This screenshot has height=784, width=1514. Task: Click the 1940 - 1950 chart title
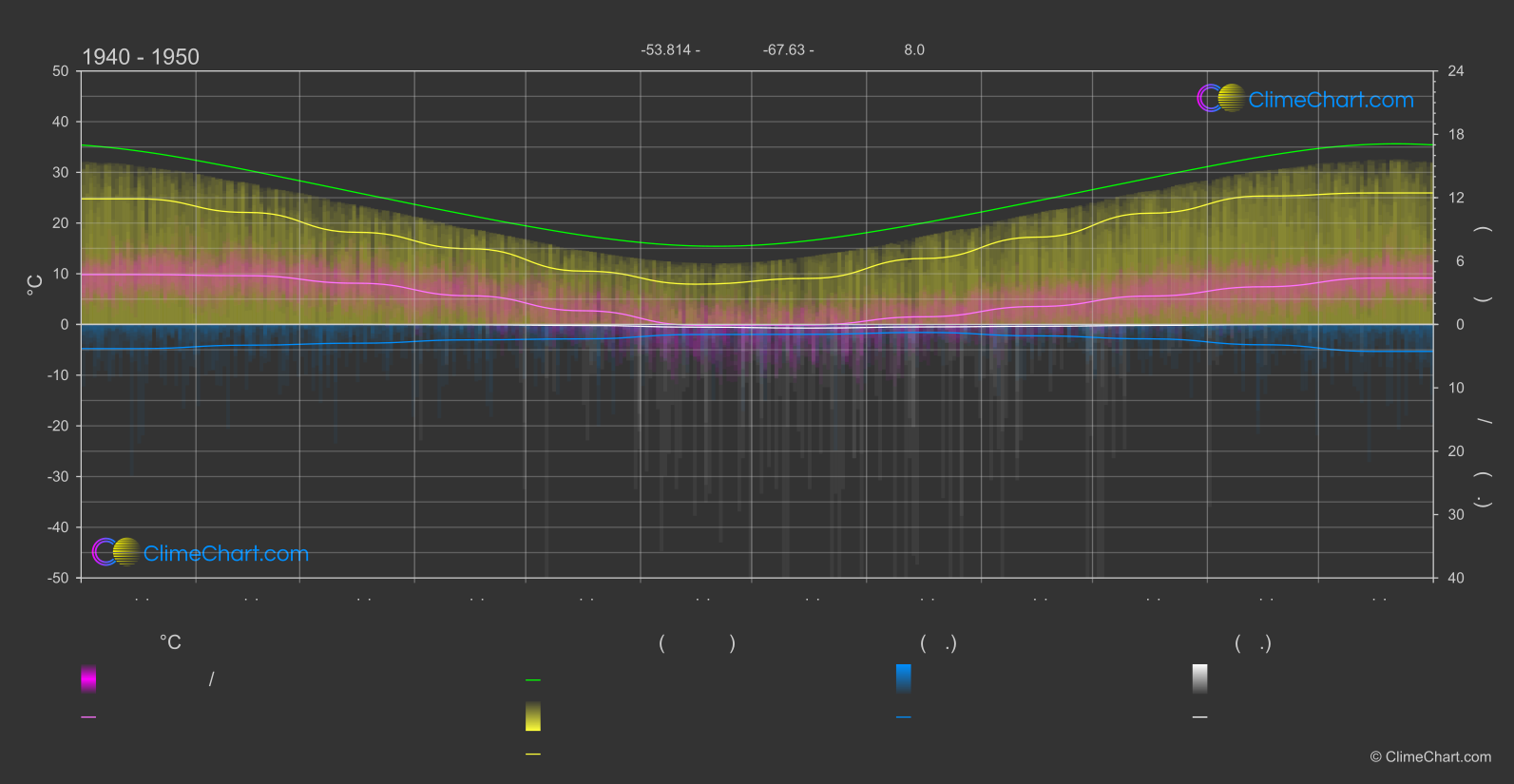pyautogui.click(x=141, y=57)
